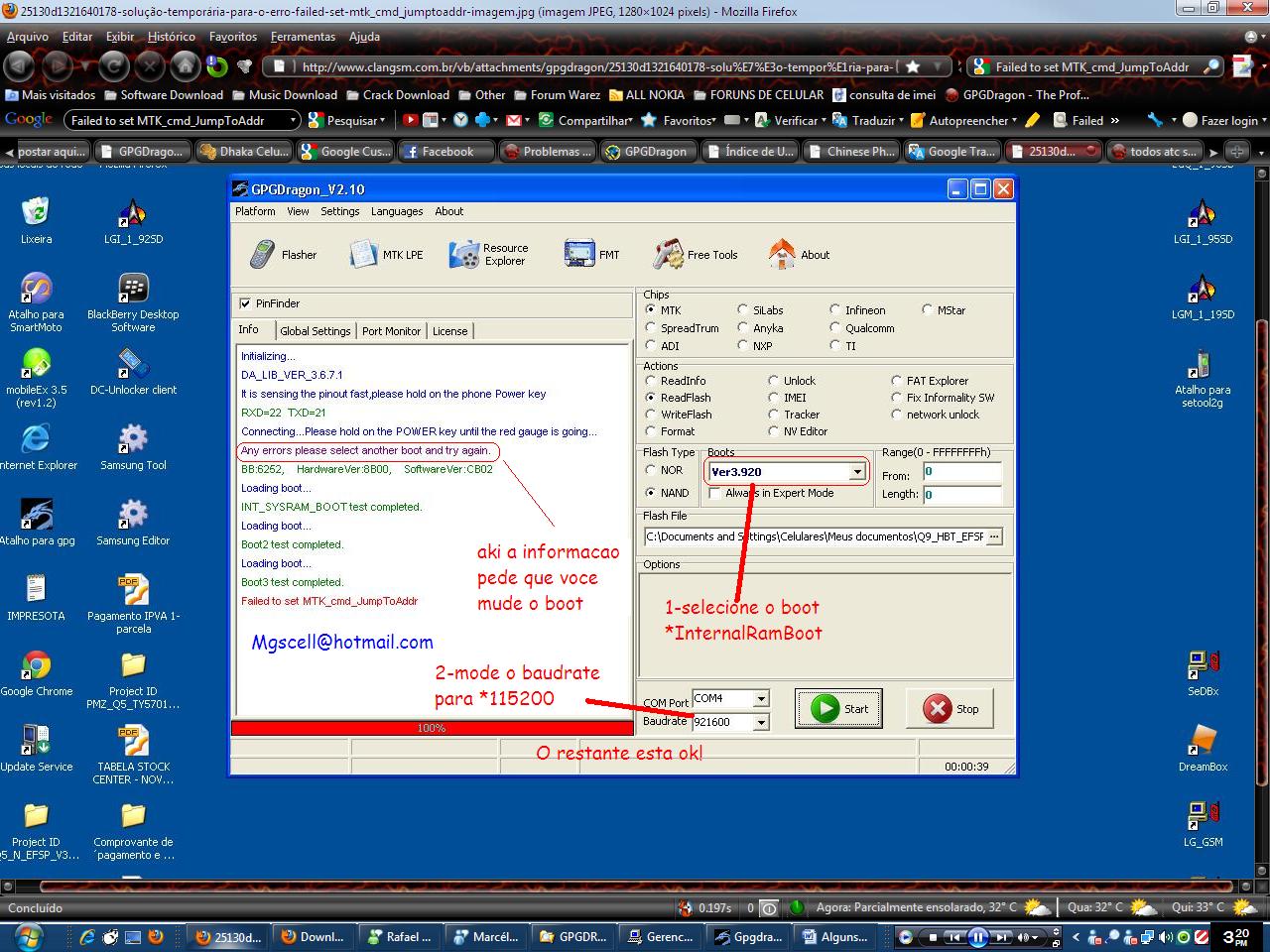Open the Flasher tool in GPGDragon

[x=283, y=255]
